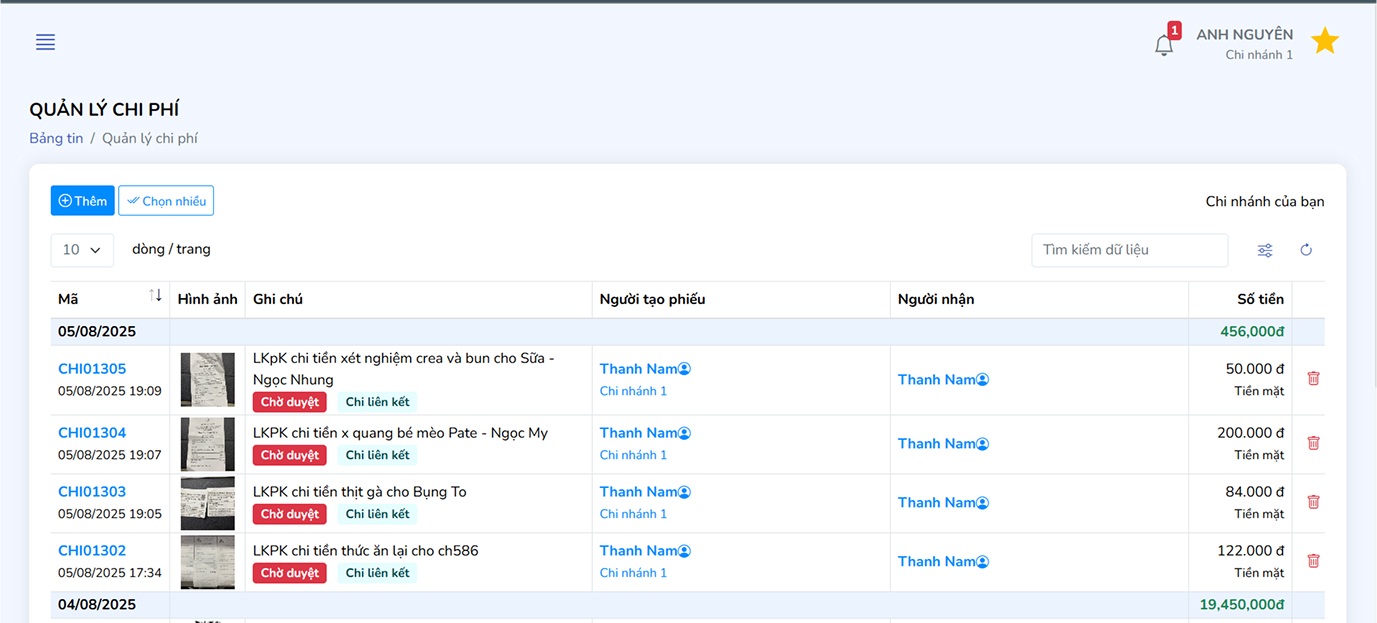Screen dimensions: 1377x623
Task: Refresh the expense table data
Action: pyautogui.click(x=1305, y=250)
